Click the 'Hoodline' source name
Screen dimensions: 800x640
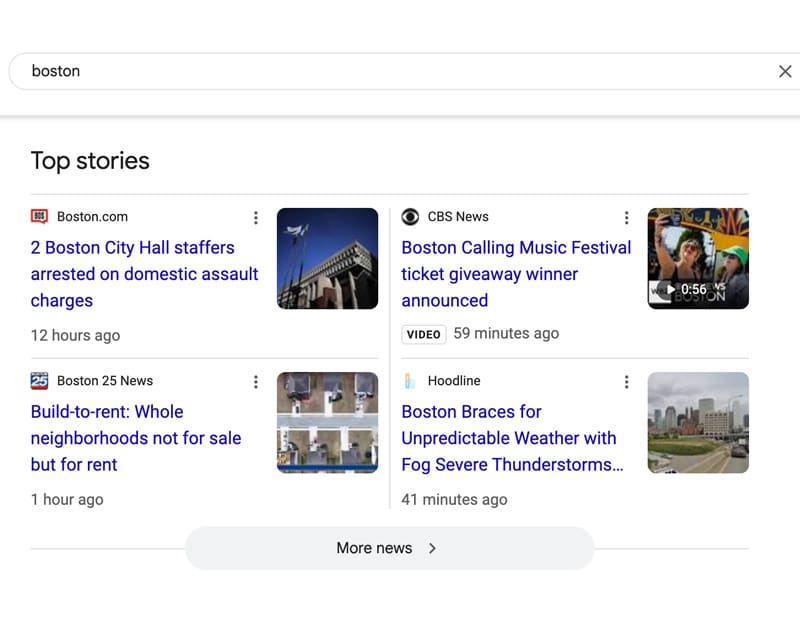pyautogui.click(x=454, y=381)
